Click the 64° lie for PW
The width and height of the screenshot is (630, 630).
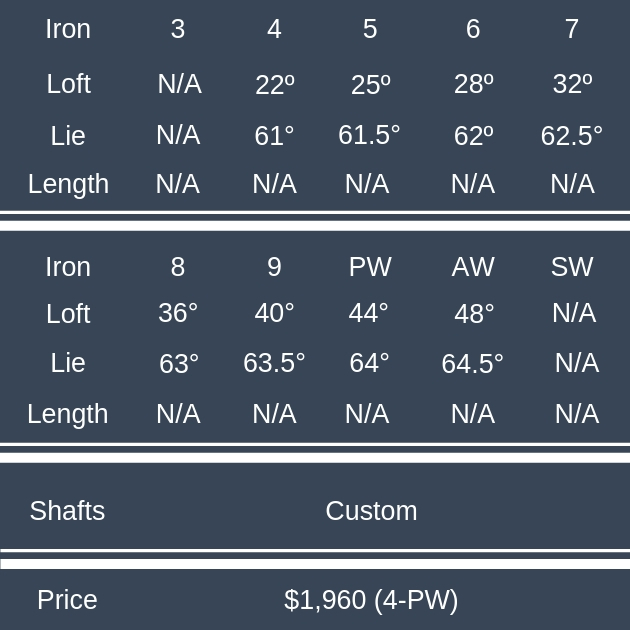click(369, 363)
